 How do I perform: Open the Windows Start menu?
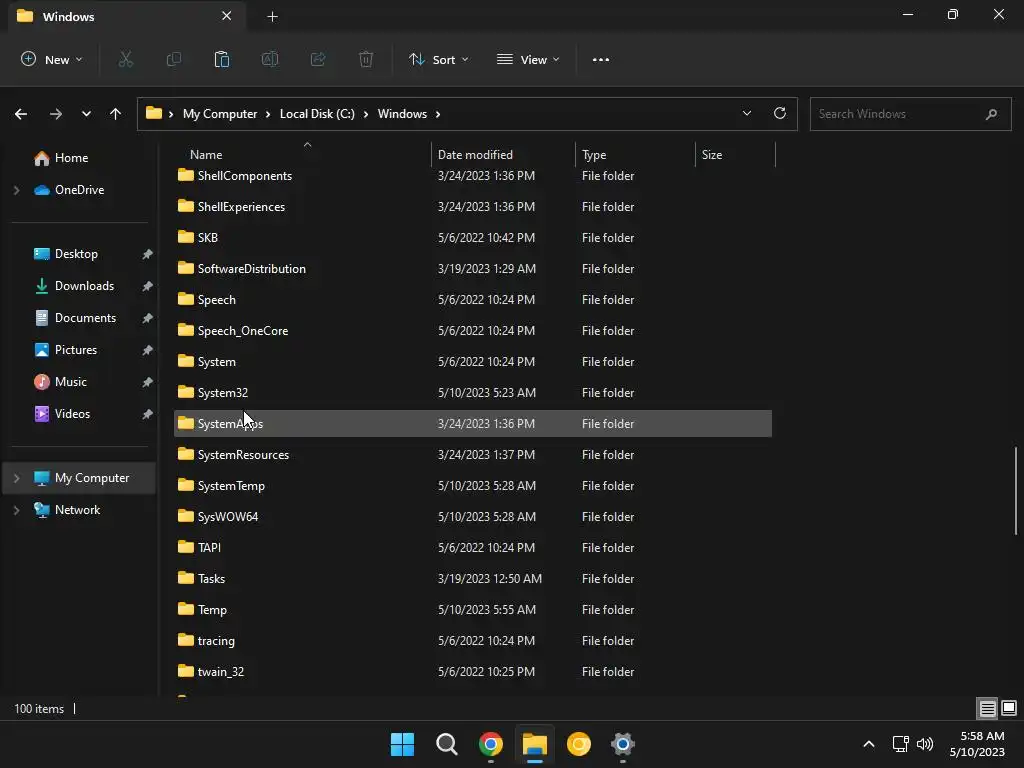402,744
